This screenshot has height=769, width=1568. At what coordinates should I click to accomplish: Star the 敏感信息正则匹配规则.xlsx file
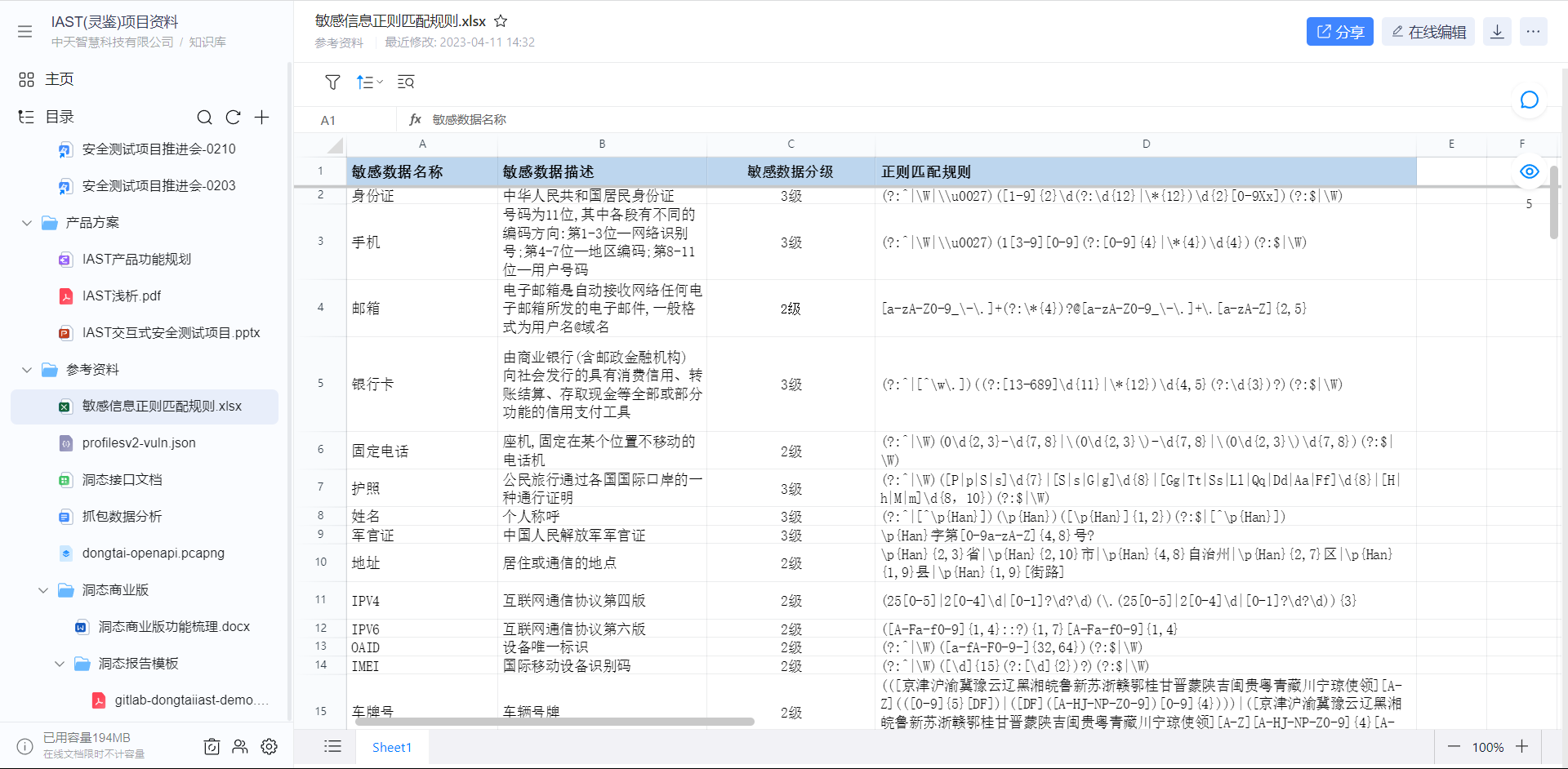pos(501,21)
